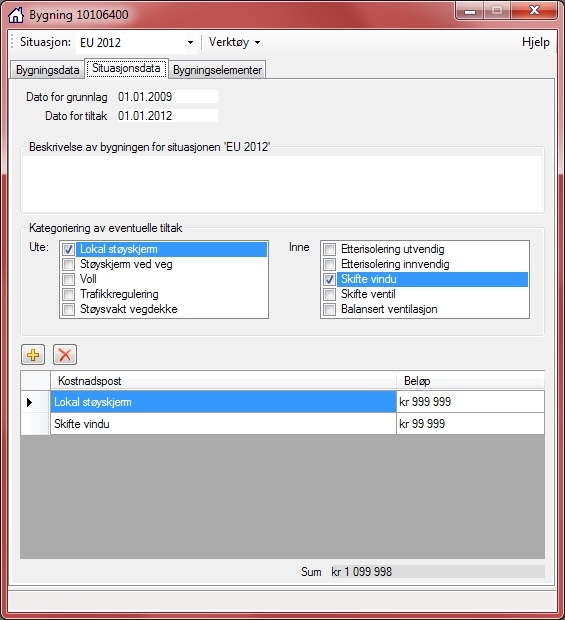Click the red X delete cost item icon
Image resolution: width=565 pixels, height=620 pixels.
pyautogui.click(x=65, y=355)
